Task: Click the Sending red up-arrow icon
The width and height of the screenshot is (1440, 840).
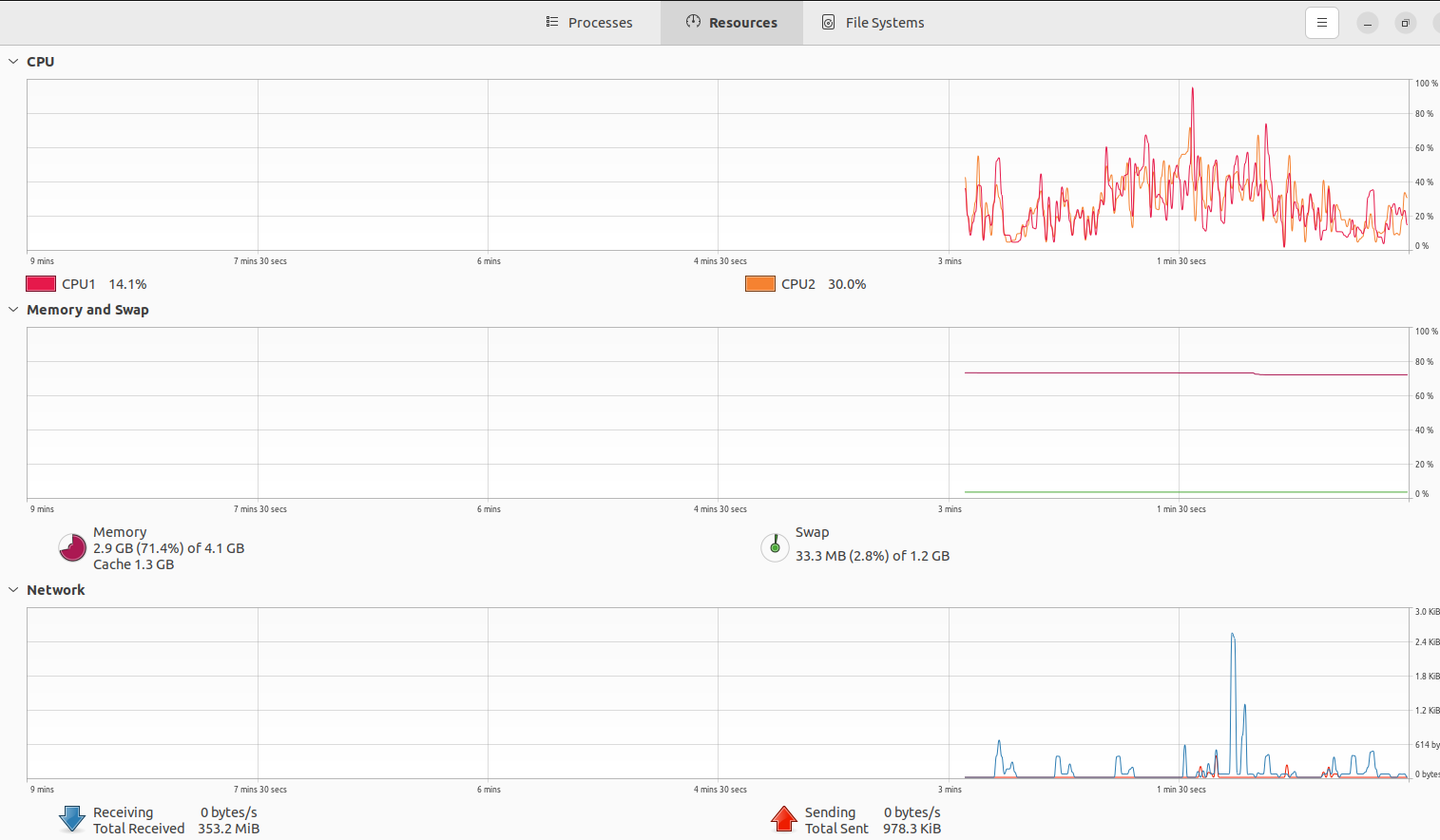Action: (784, 819)
